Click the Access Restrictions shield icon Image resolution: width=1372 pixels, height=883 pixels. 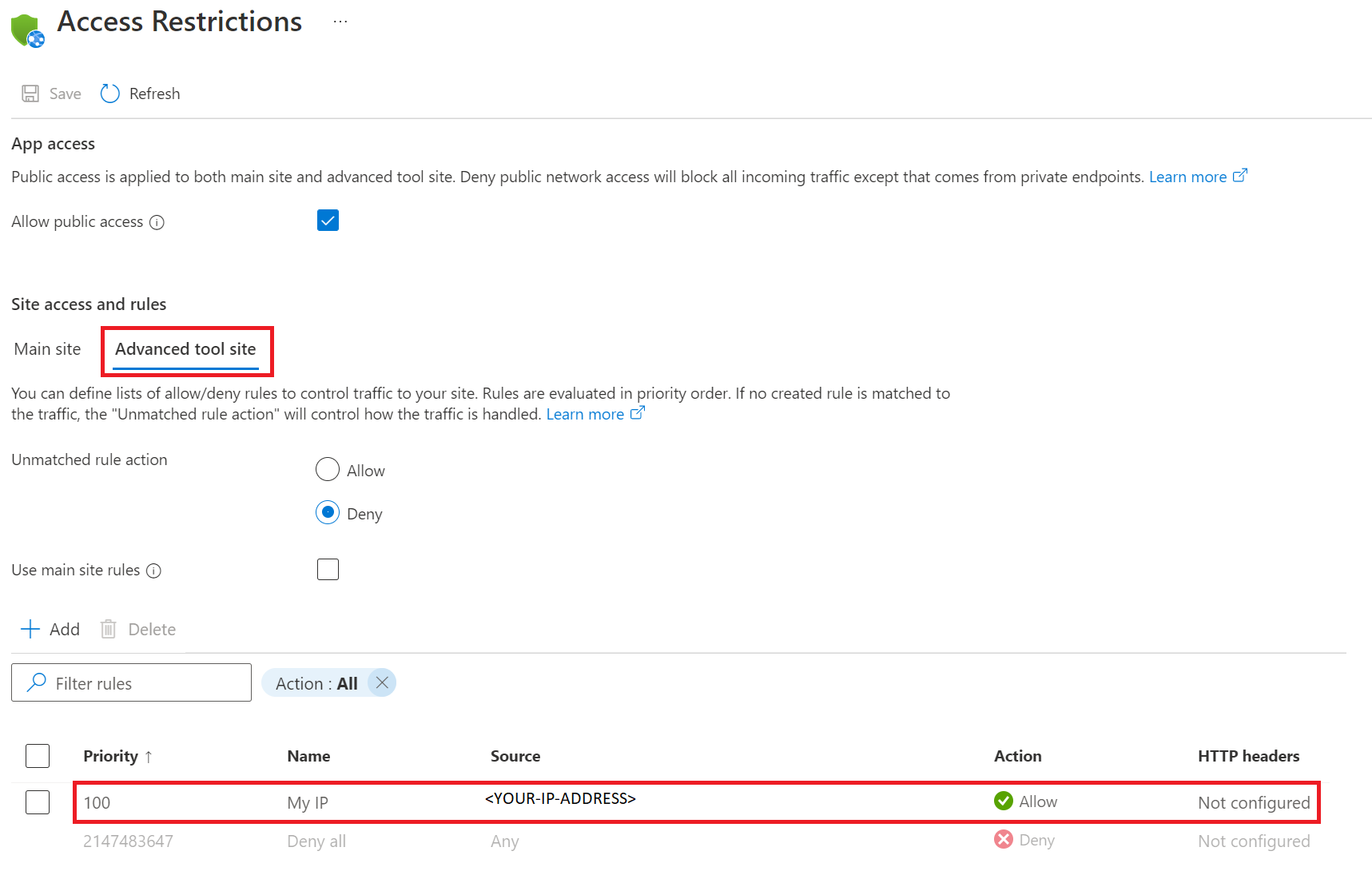click(x=27, y=30)
